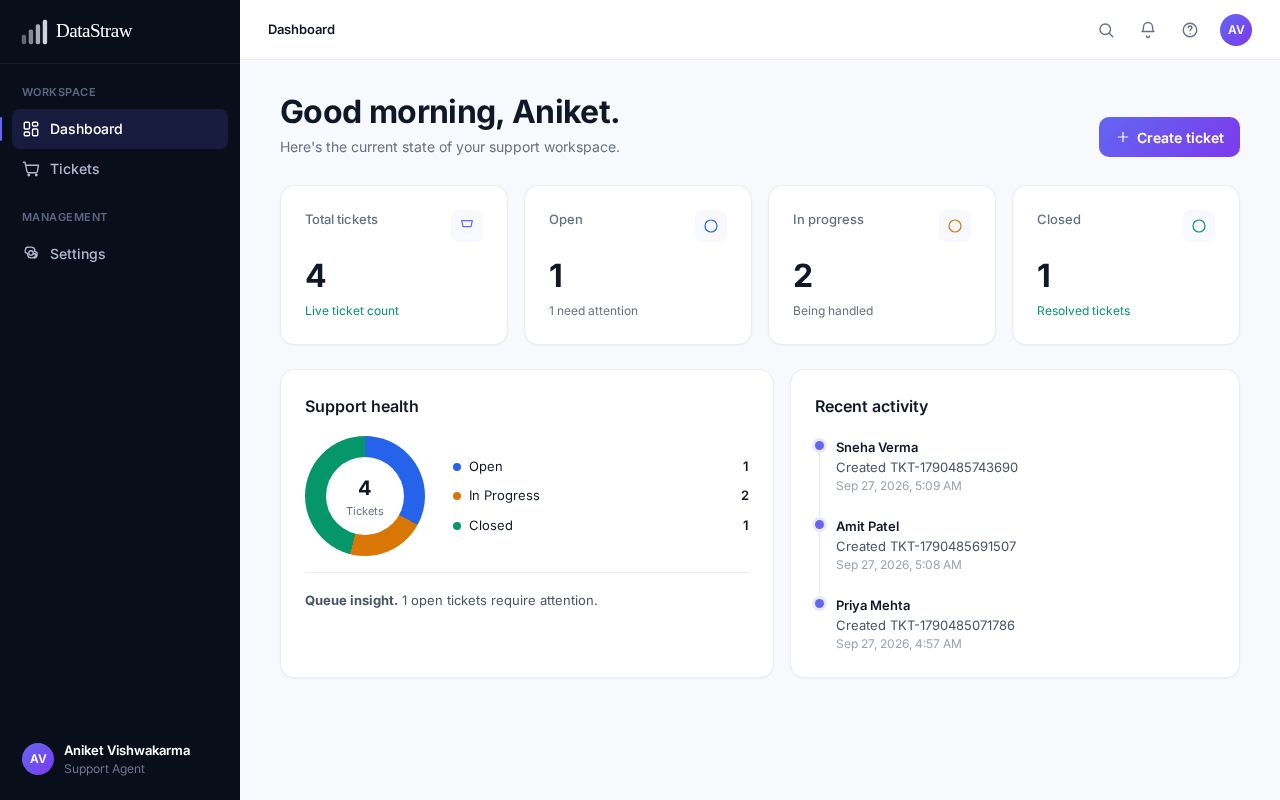Click the "1 need attention" text
This screenshot has width=1280, height=800.
point(593,311)
